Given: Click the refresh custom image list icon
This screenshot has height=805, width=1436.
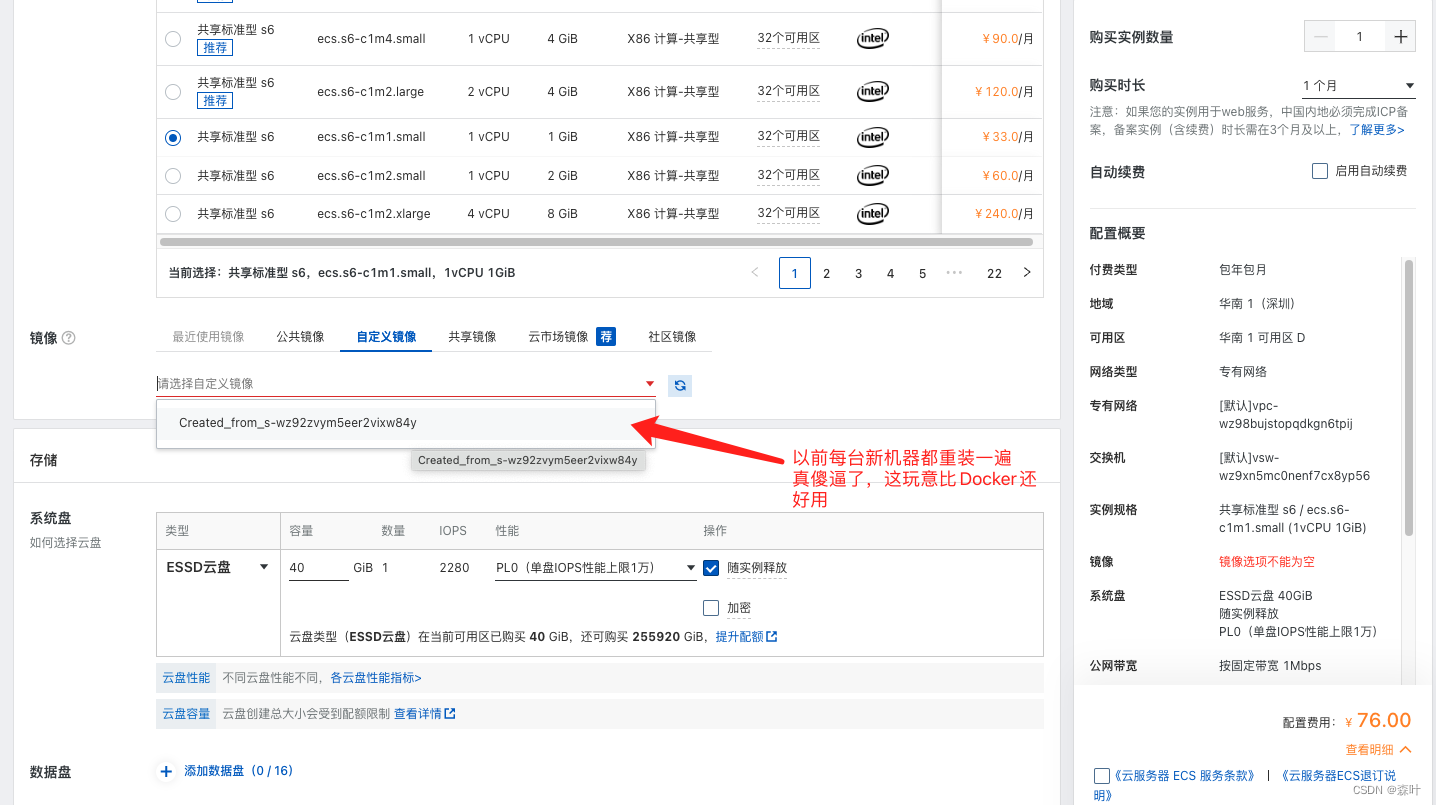Looking at the screenshot, I should (x=680, y=385).
